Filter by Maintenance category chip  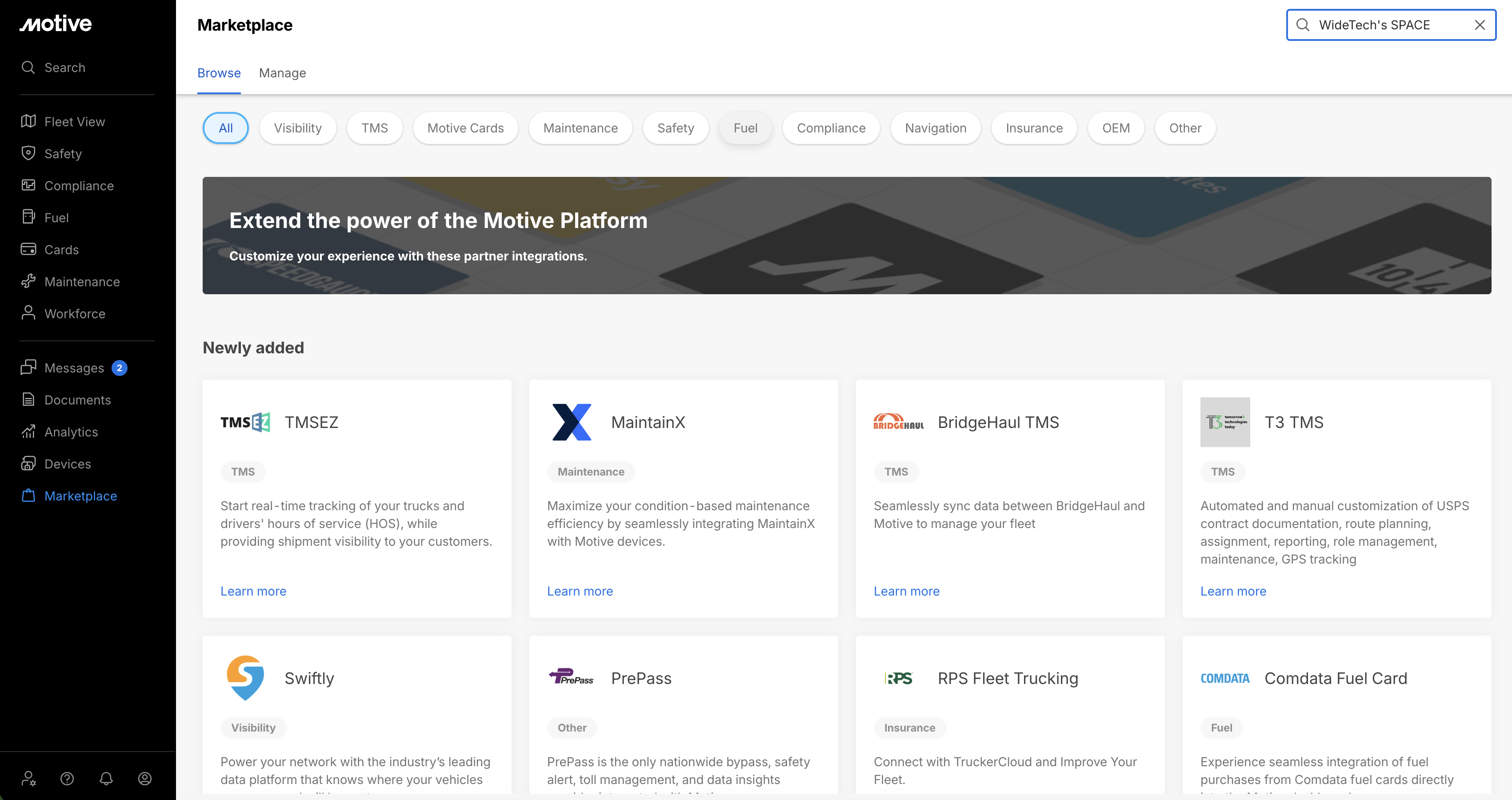(x=580, y=128)
